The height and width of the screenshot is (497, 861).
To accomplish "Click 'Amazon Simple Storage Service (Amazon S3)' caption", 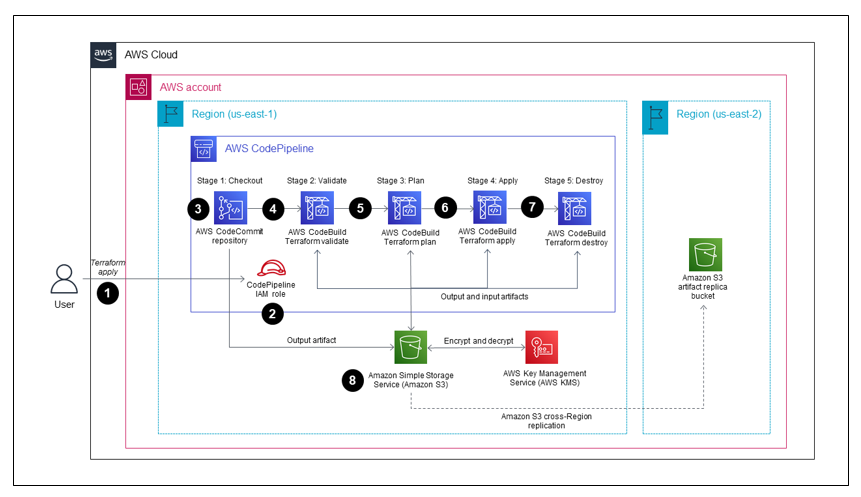I will point(411,380).
